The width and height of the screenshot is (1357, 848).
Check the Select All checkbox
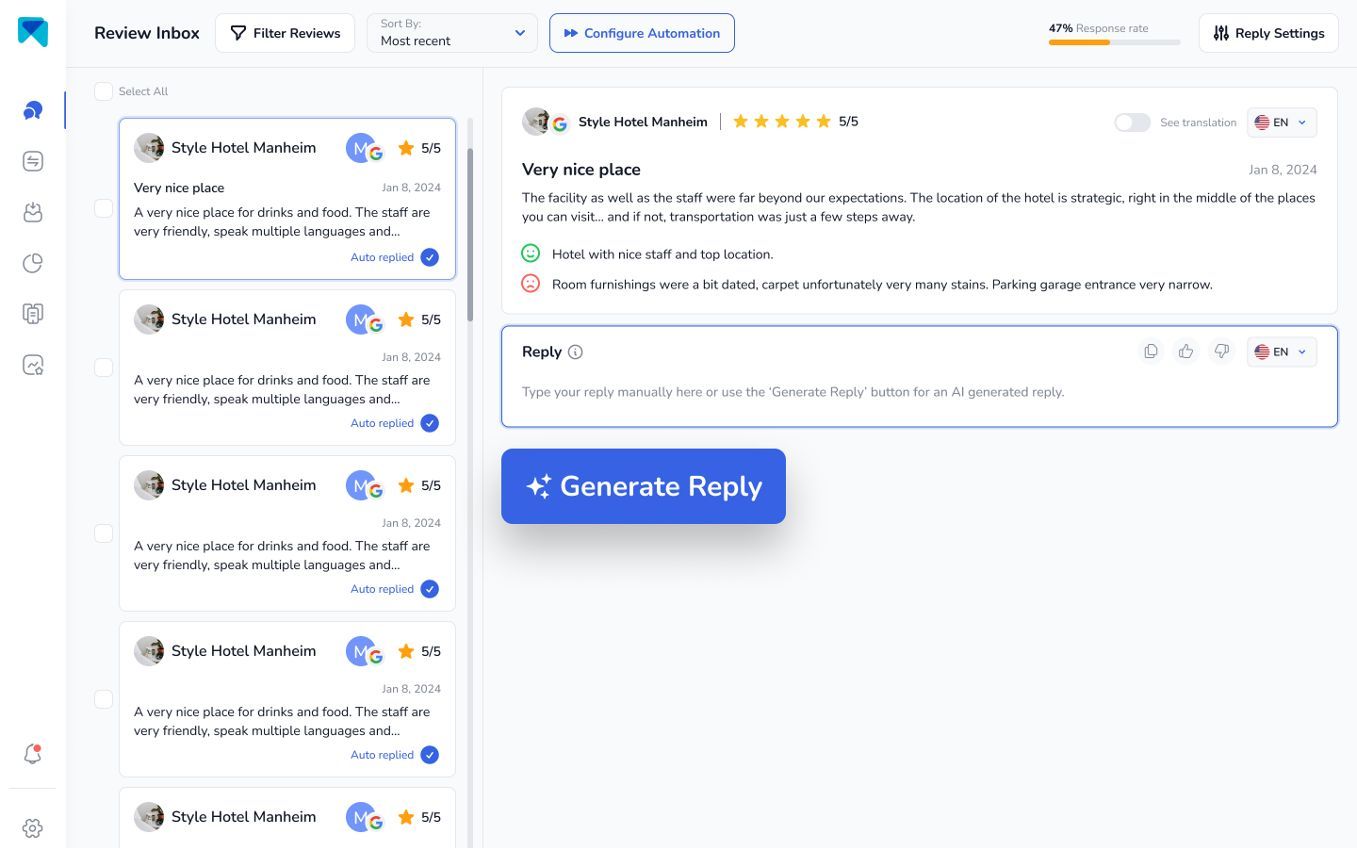(x=104, y=91)
